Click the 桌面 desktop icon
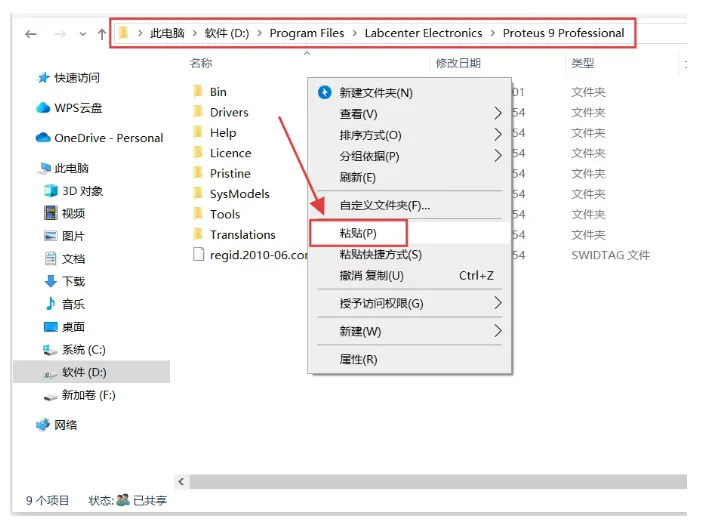This screenshot has height=527, width=706. tap(51, 327)
